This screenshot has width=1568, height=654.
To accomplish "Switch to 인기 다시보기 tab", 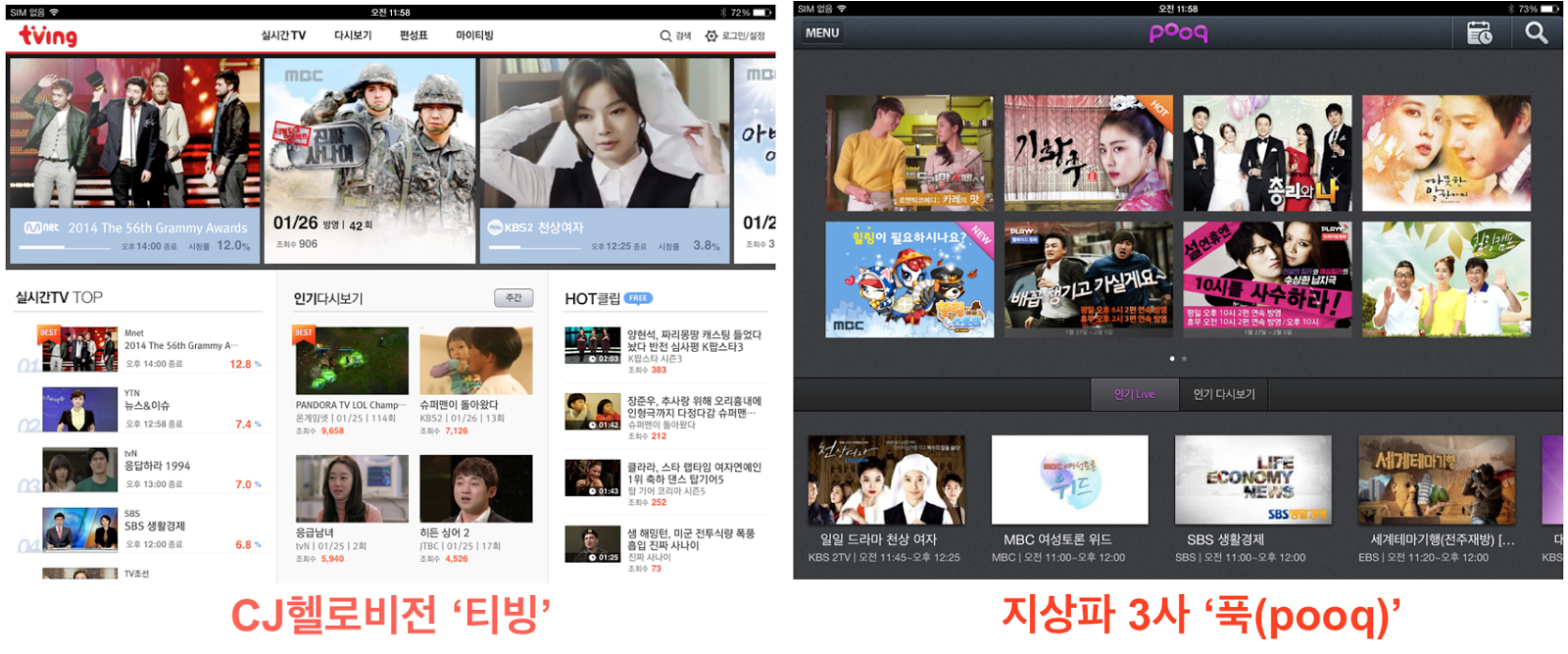I will click(1223, 394).
